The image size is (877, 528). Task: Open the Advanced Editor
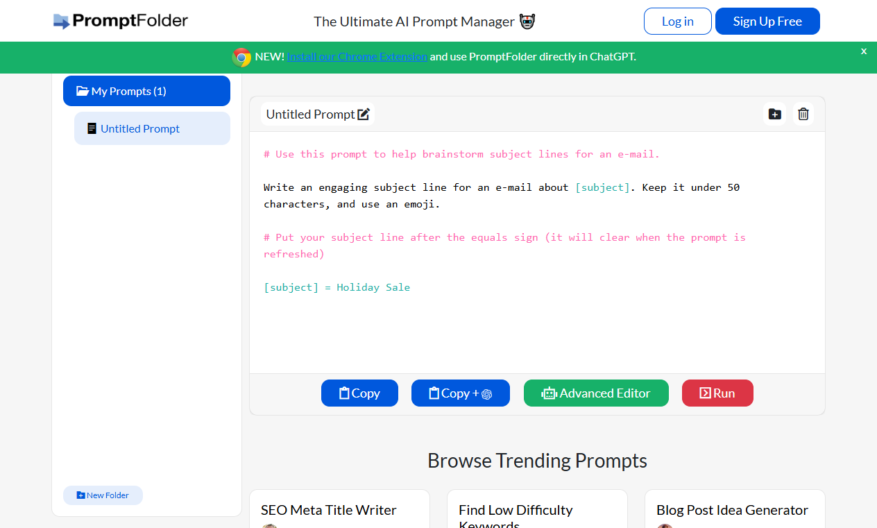click(x=596, y=393)
